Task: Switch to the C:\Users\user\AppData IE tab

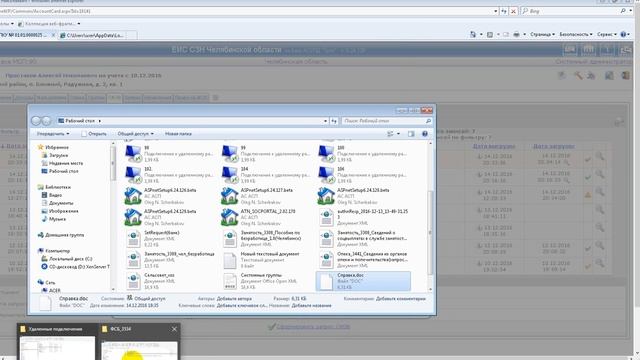Action: 95,36
